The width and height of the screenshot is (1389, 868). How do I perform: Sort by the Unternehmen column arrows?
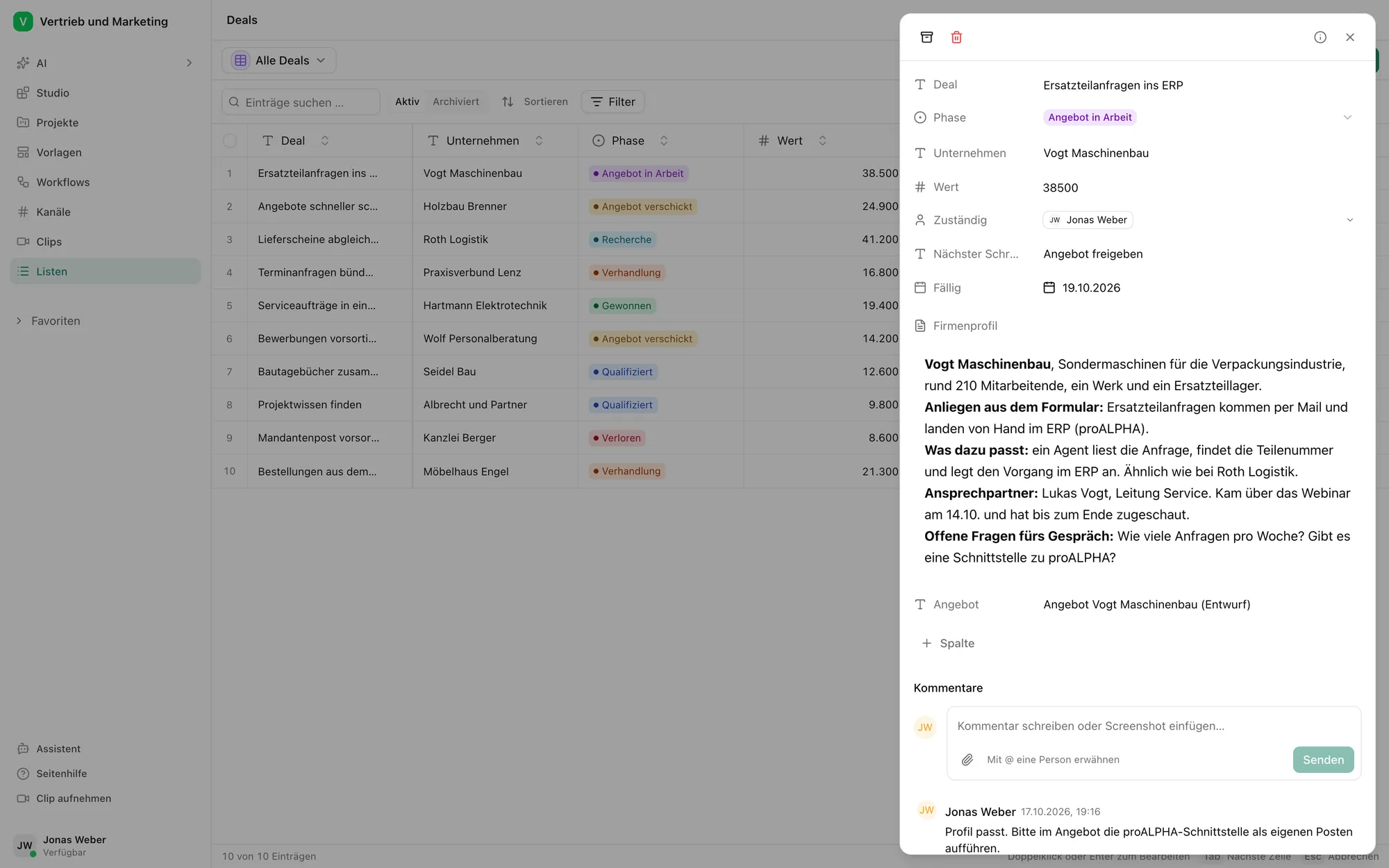539,141
